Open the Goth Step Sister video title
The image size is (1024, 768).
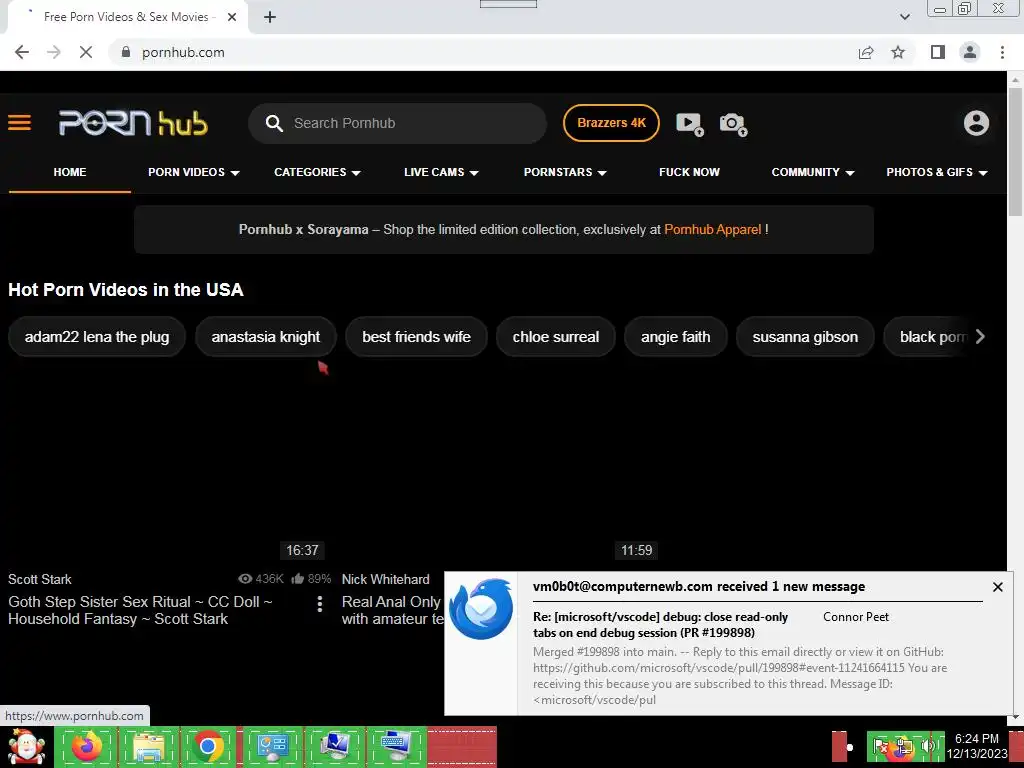pyautogui.click(x=140, y=611)
